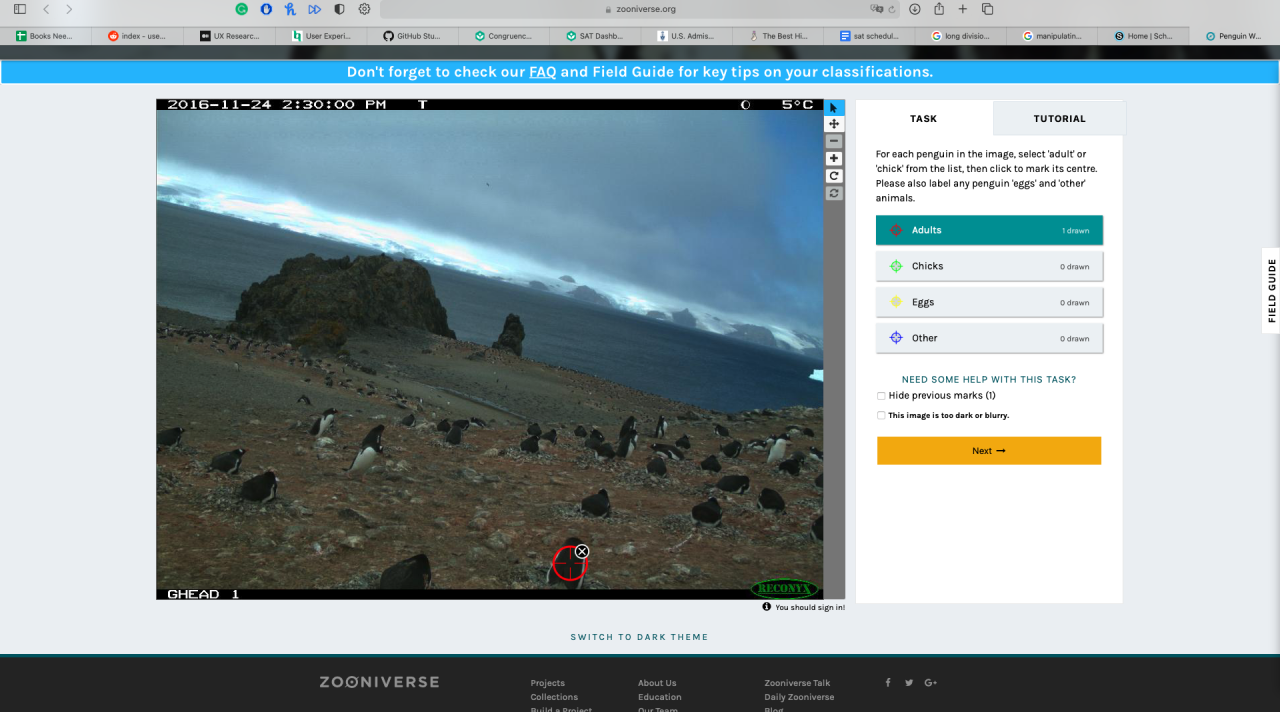Click the orange Next button
This screenshot has height=712, width=1280.
click(989, 450)
